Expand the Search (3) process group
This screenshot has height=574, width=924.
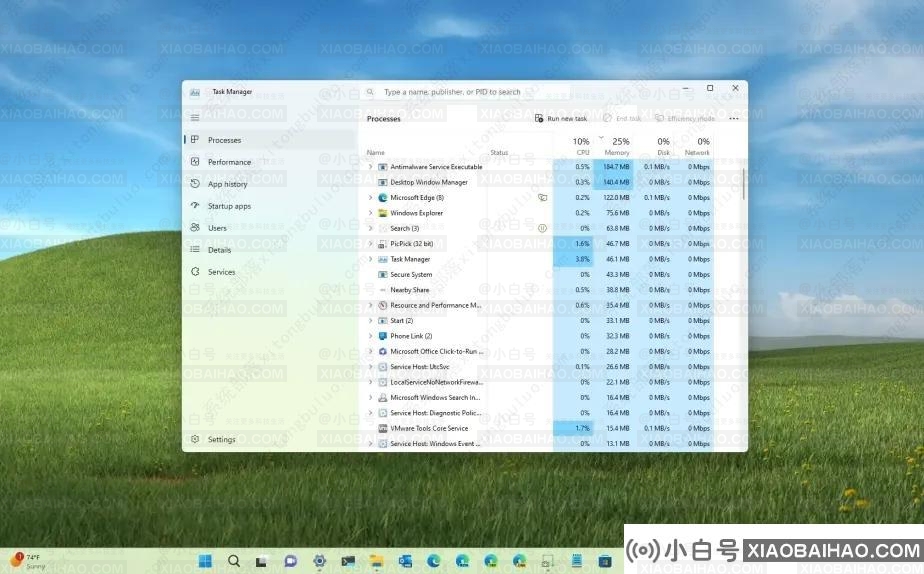[371, 228]
